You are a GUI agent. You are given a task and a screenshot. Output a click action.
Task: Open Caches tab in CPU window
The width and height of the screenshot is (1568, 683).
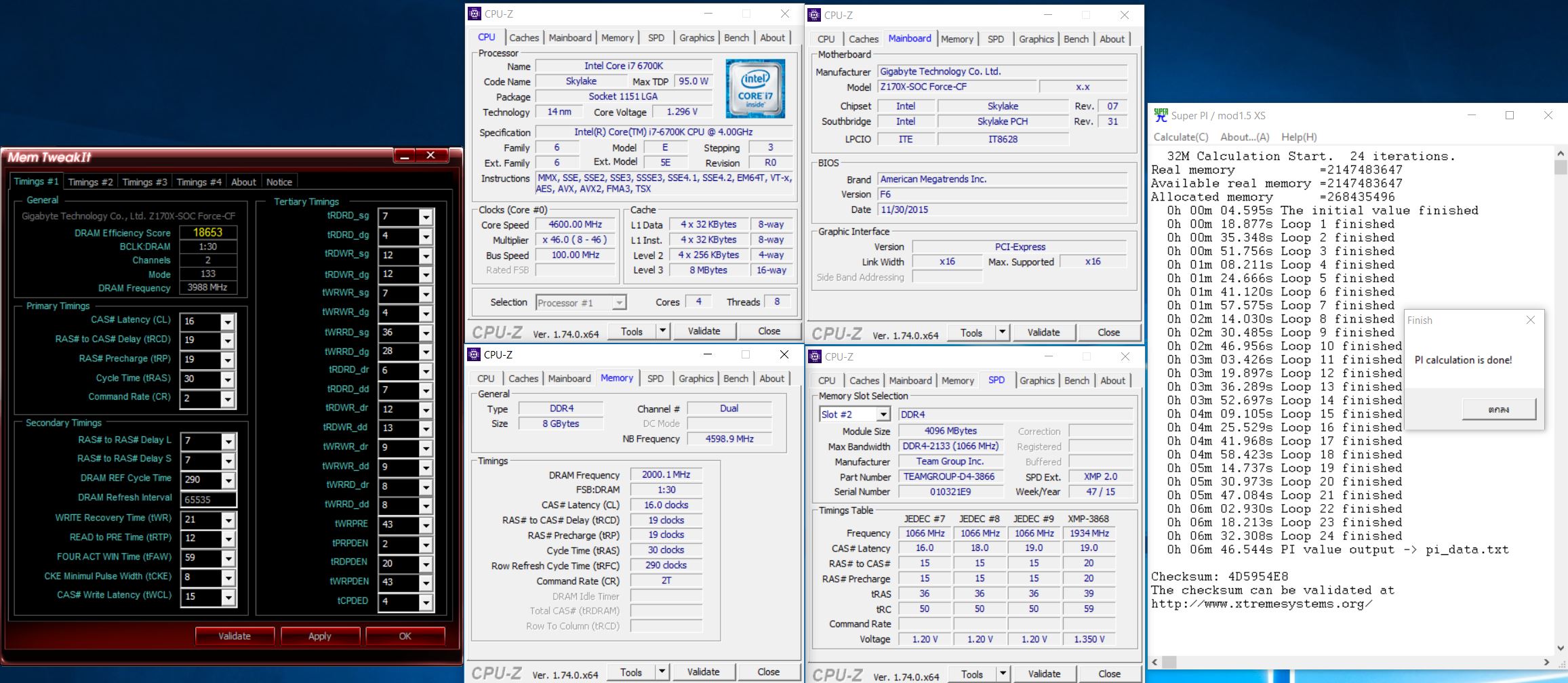click(524, 38)
